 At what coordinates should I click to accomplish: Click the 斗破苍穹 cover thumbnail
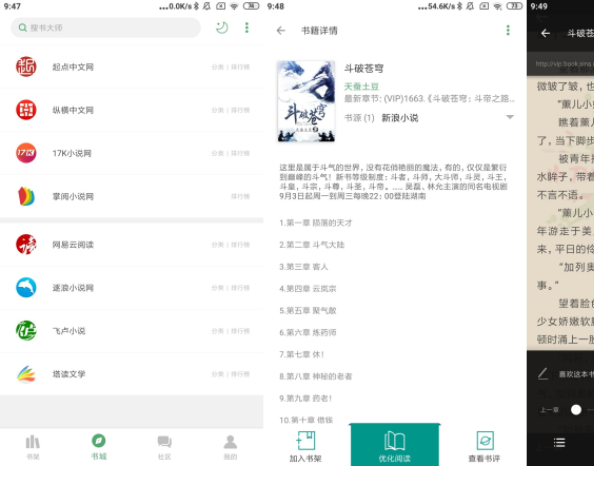[x=306, y=101]
